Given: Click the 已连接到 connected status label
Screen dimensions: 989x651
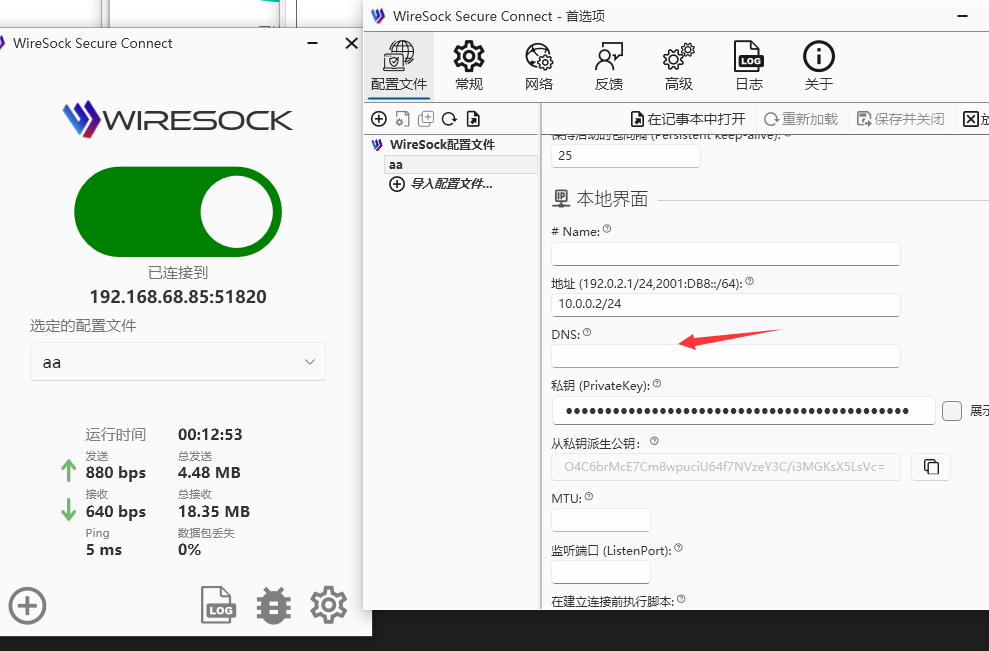Looking at the screenshot, I should click(178, 273).
